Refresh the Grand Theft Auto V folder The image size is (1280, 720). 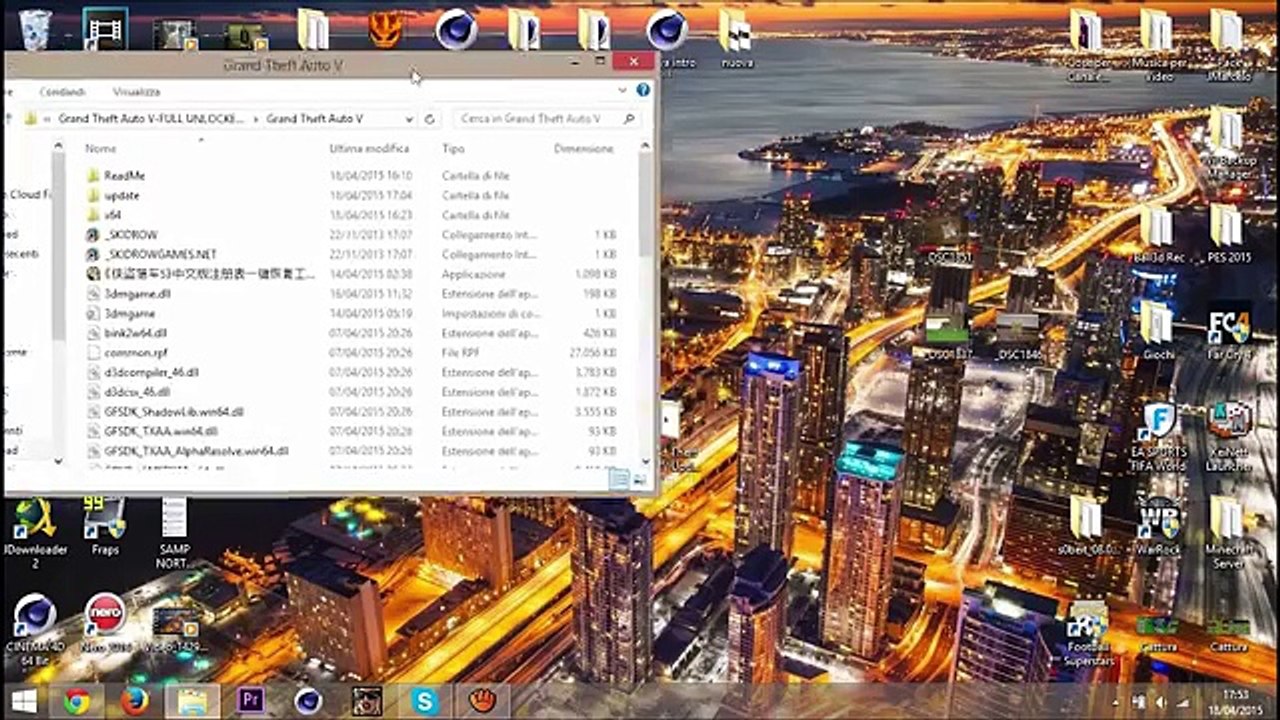click(x=430, y=119)
